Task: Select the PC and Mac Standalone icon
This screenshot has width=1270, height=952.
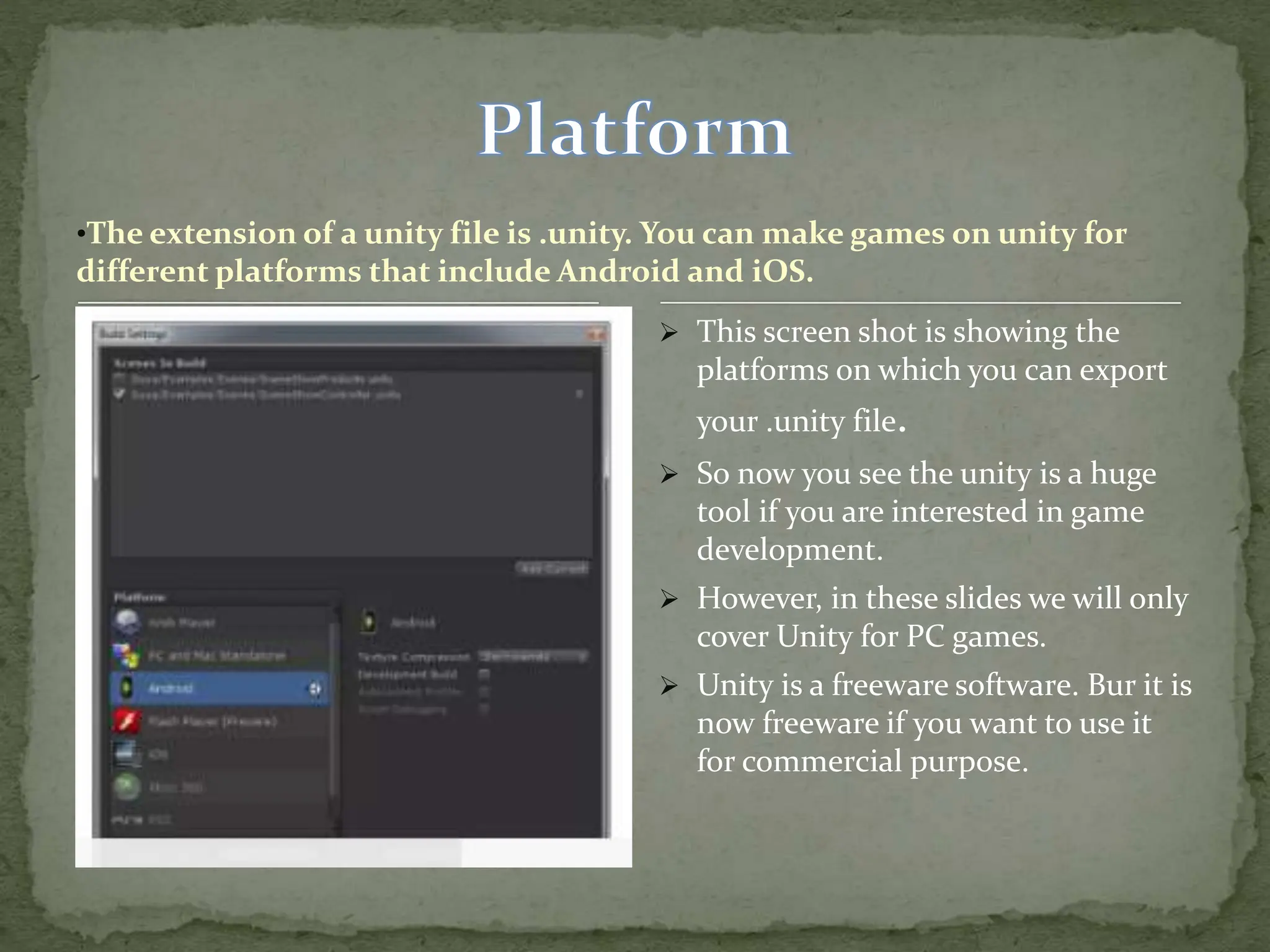Action: coord(127,655)
